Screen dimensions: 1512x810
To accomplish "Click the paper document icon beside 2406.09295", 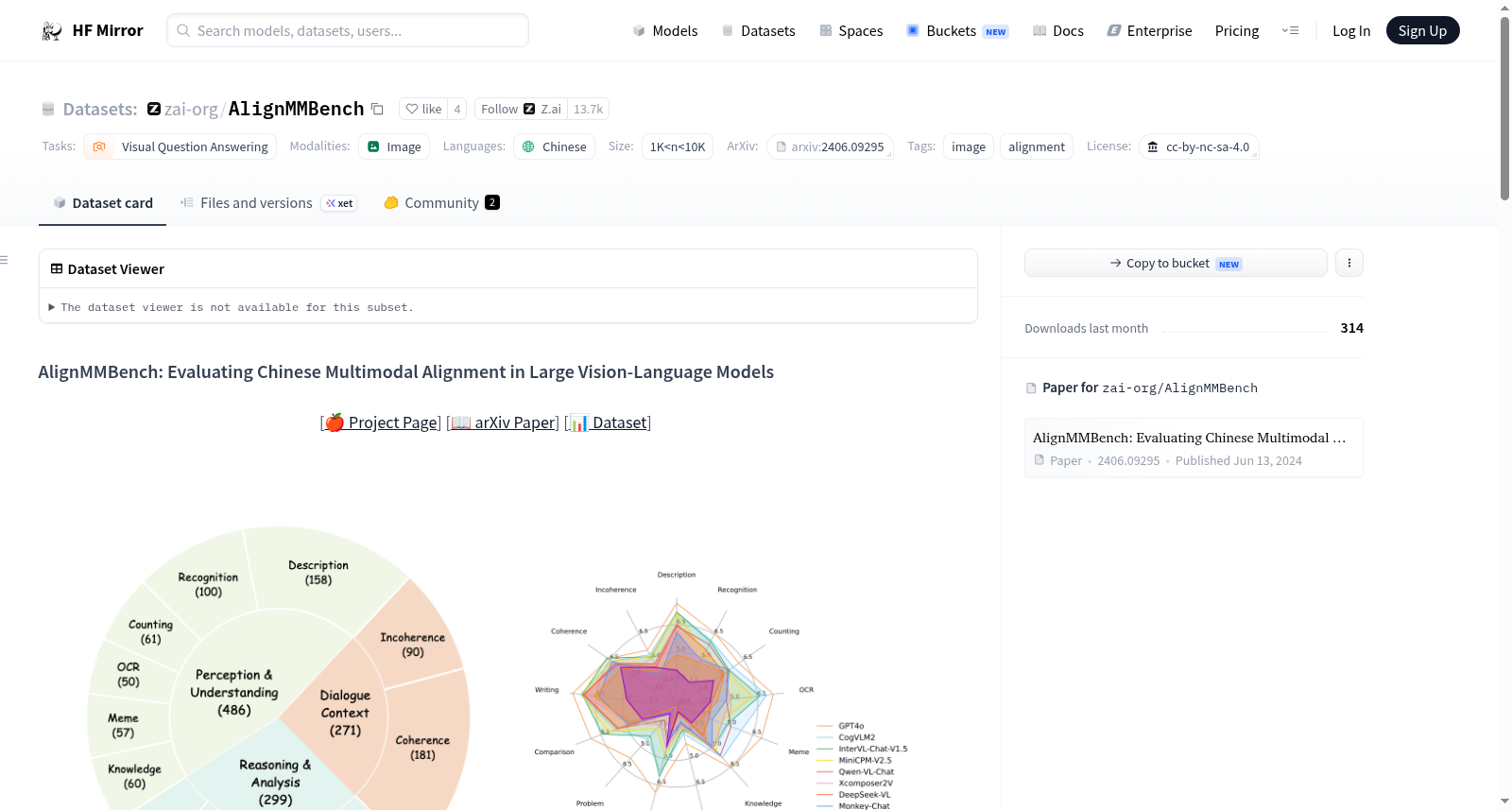I will point(1039,460).
